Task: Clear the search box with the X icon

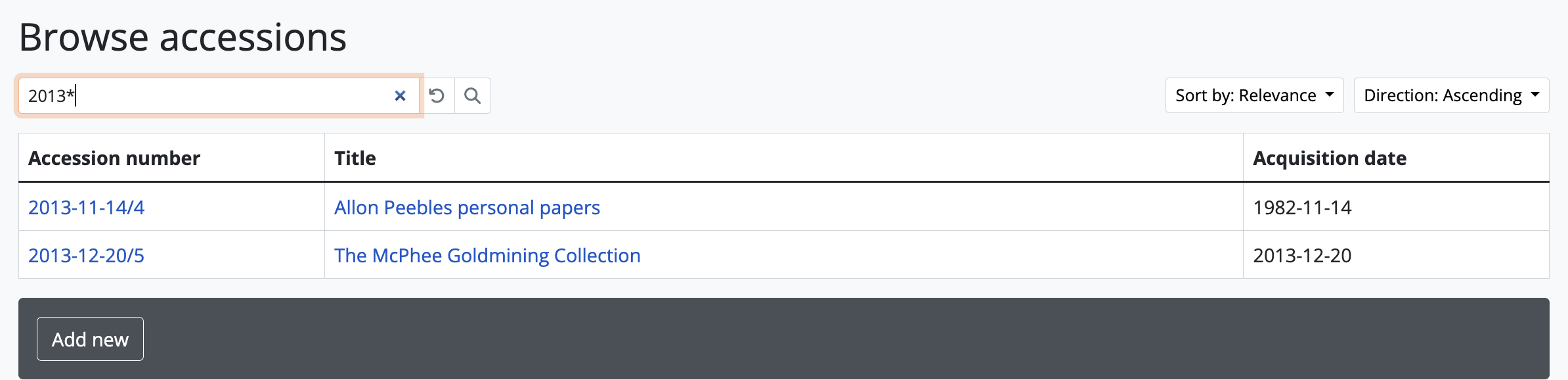Action: coord(400,96)
